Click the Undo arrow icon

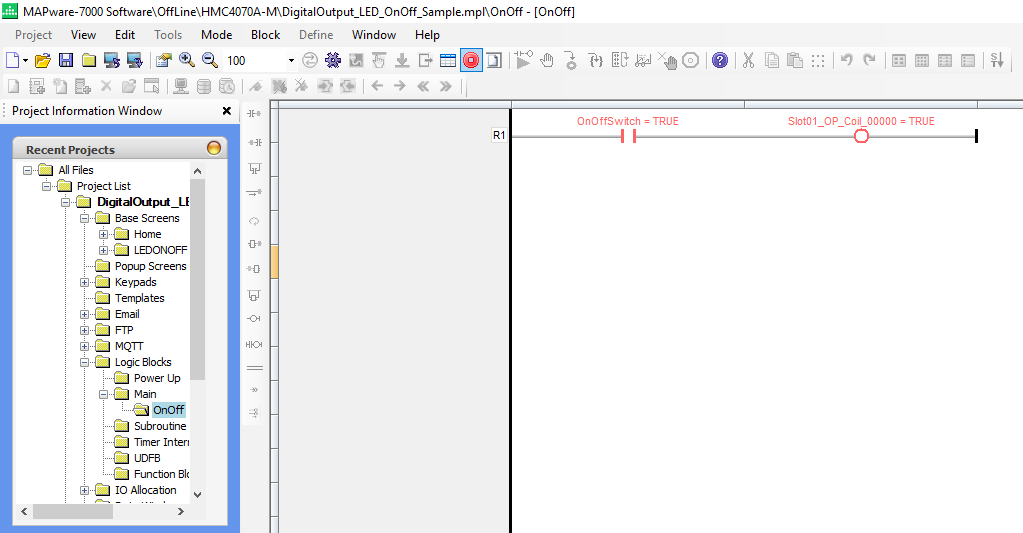point(846,61)
